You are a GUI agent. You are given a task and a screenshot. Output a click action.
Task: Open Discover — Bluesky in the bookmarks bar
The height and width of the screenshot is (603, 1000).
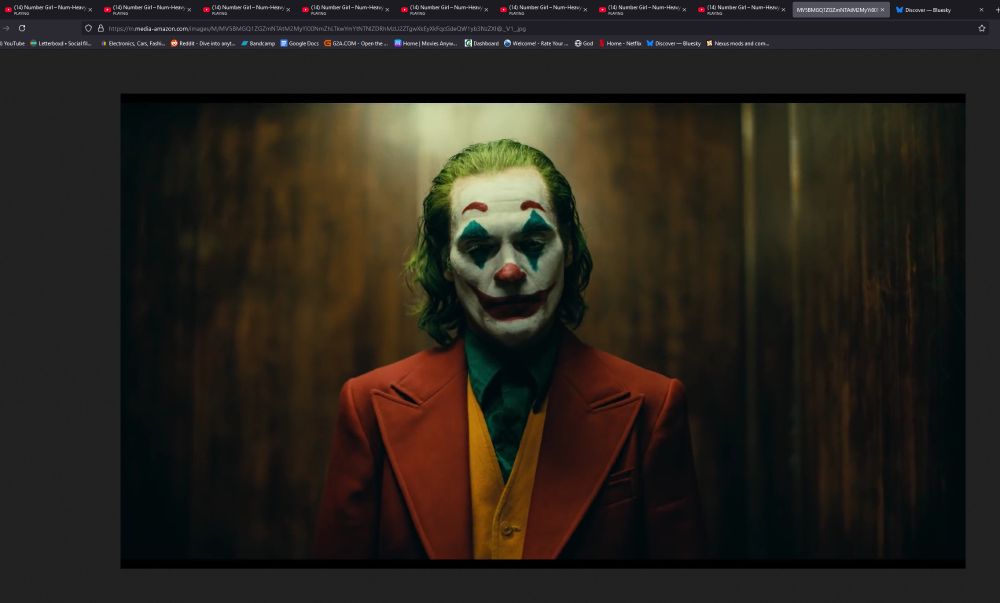pos(673,43)
